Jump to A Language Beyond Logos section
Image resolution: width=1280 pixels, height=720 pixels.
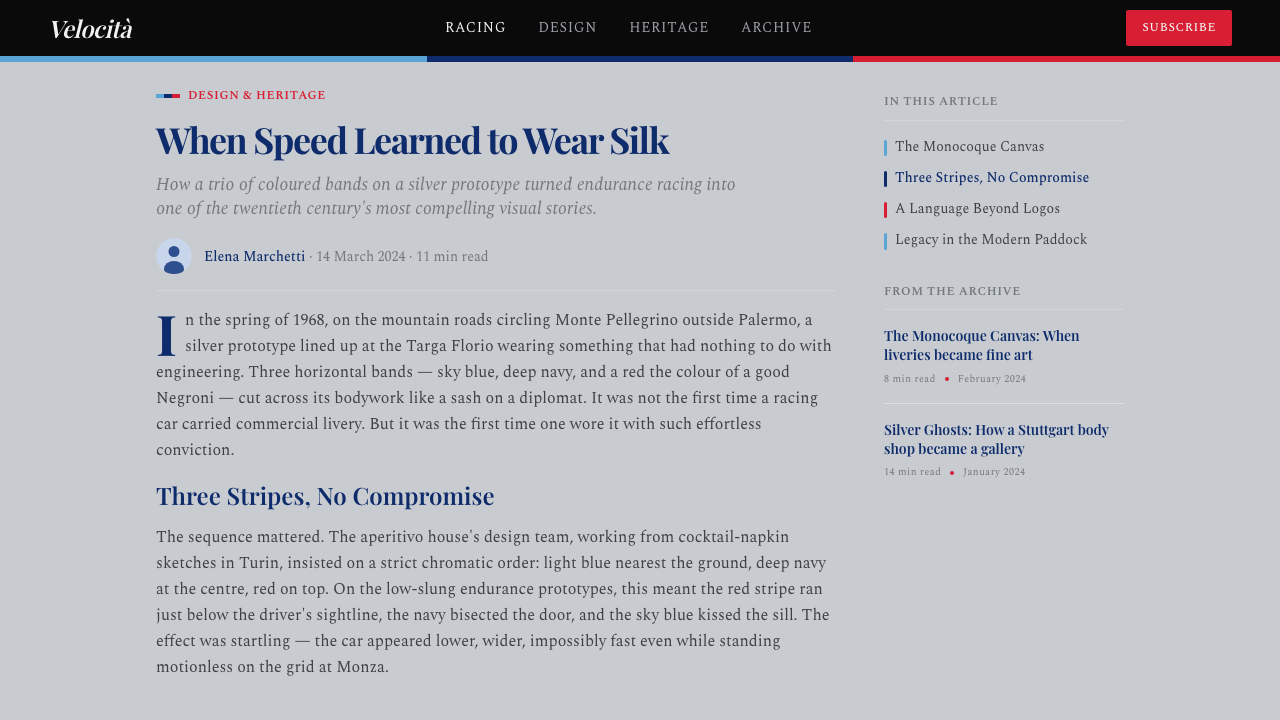pyautogui.click(x=977, y=209)
